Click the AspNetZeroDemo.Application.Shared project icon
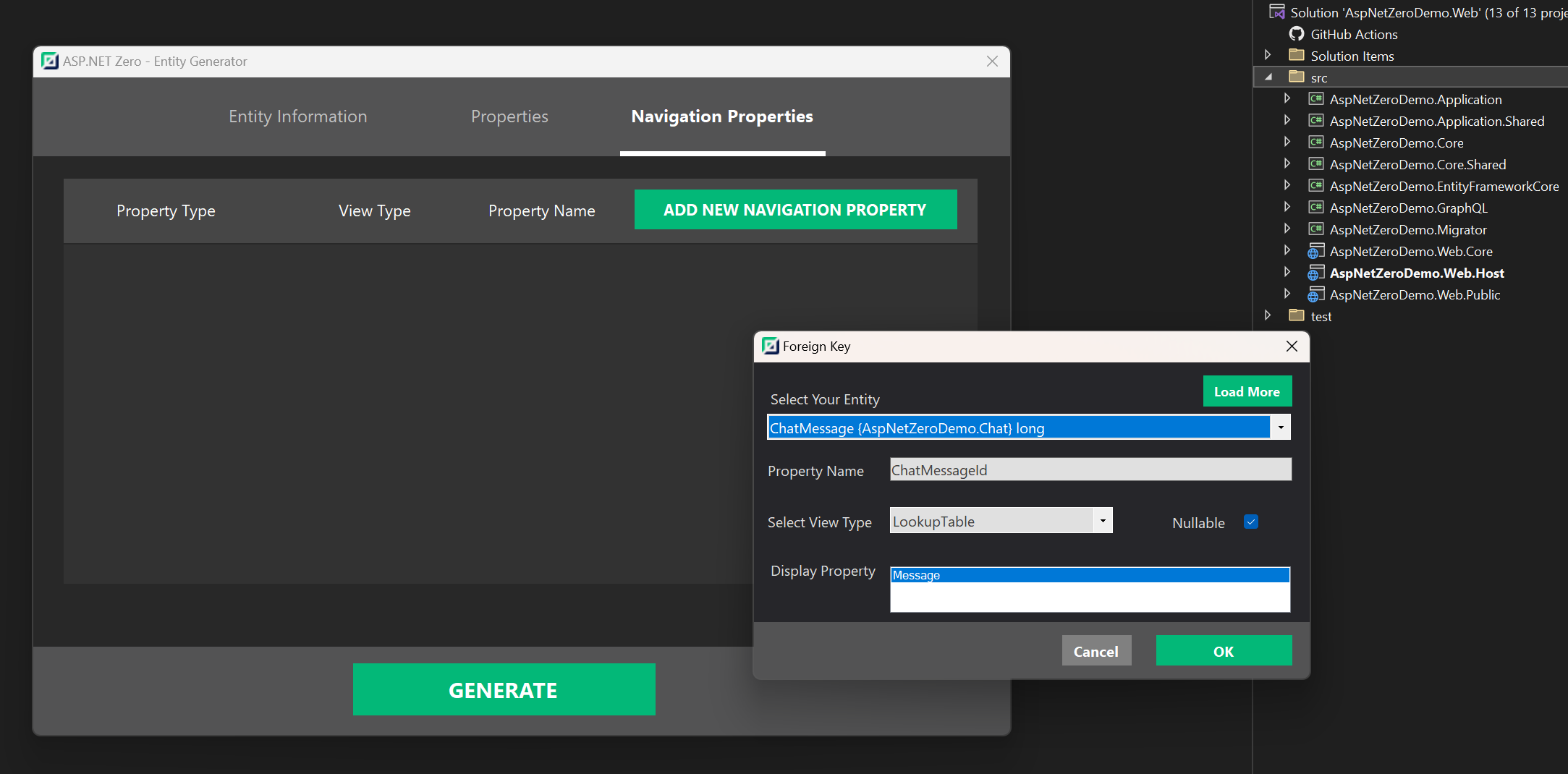The height and width of the screenshot is (774, 1568). click(1316, 121)
